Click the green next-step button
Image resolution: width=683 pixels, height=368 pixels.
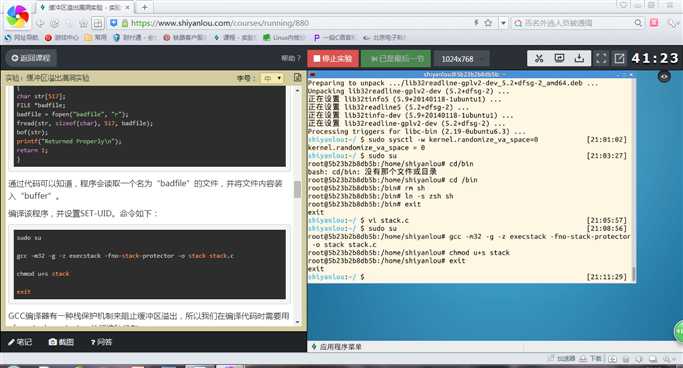click(x=396, y=58)
